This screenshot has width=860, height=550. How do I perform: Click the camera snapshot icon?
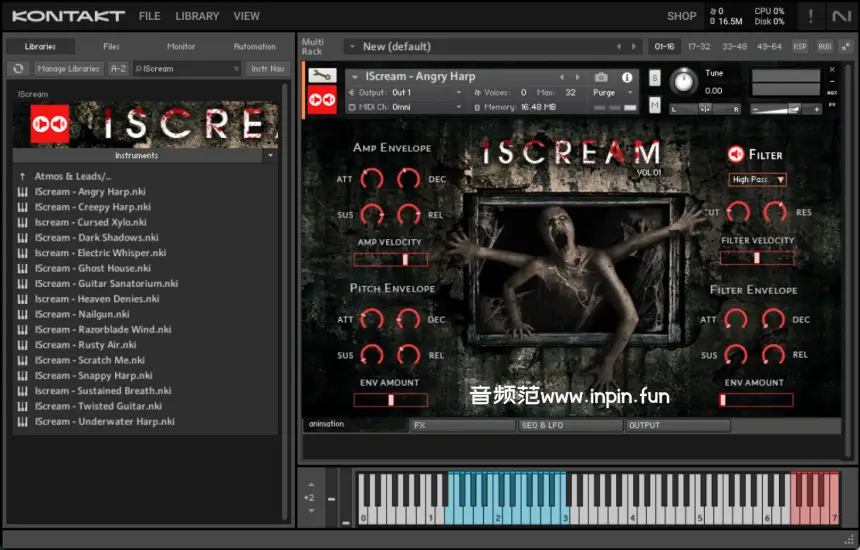point(601,77)
